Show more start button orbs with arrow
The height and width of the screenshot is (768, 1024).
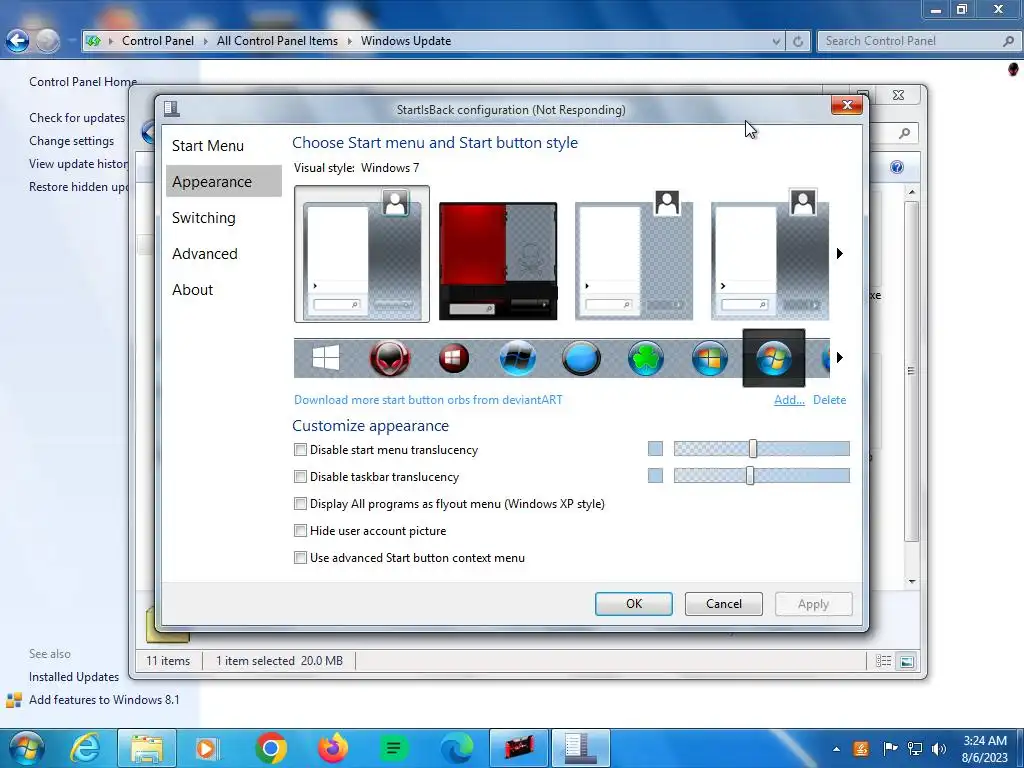click(x=840, y=357)
